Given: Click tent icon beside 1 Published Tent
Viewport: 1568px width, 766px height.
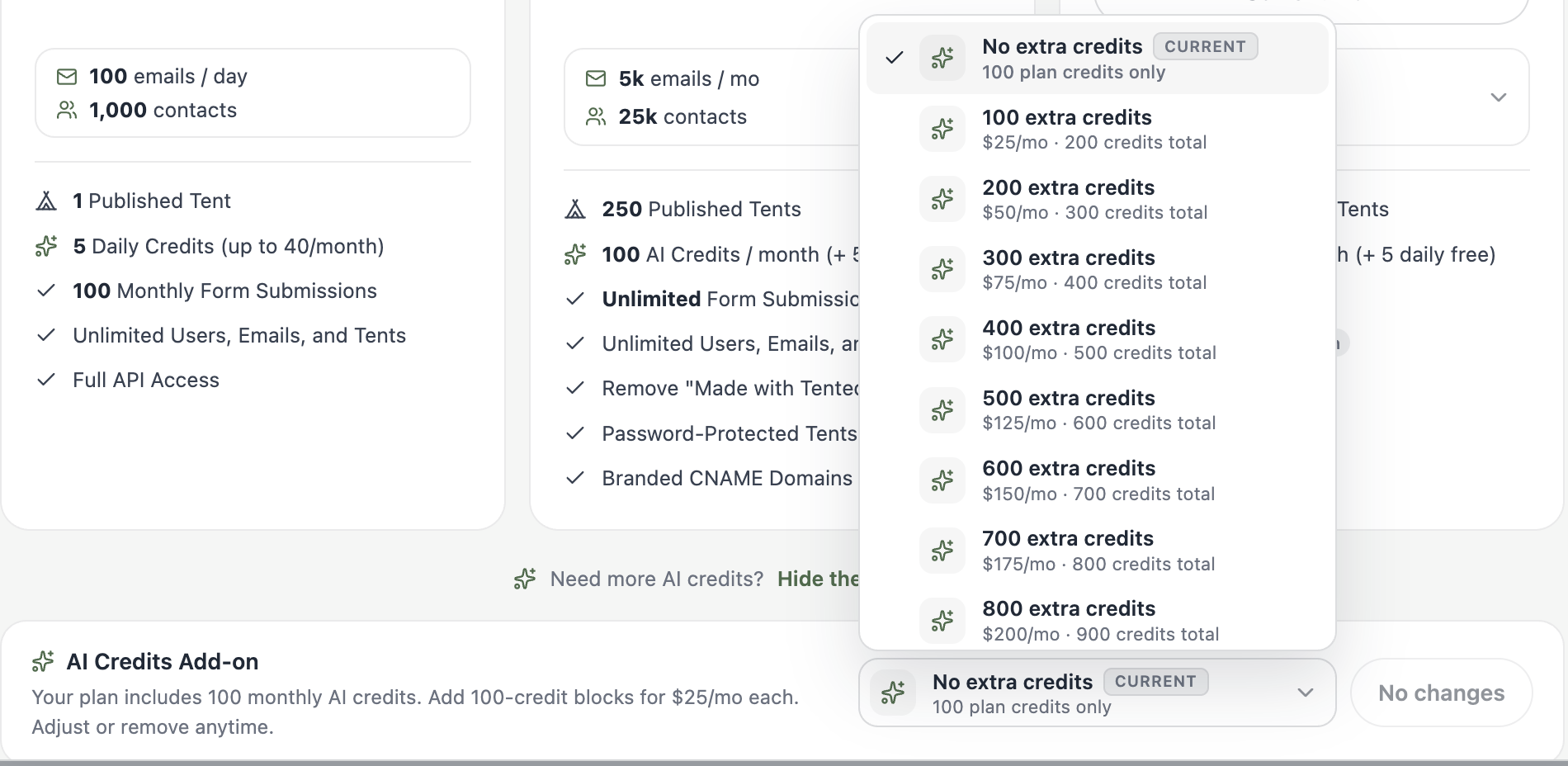Looking at the screenshot, I should (46, 201).
